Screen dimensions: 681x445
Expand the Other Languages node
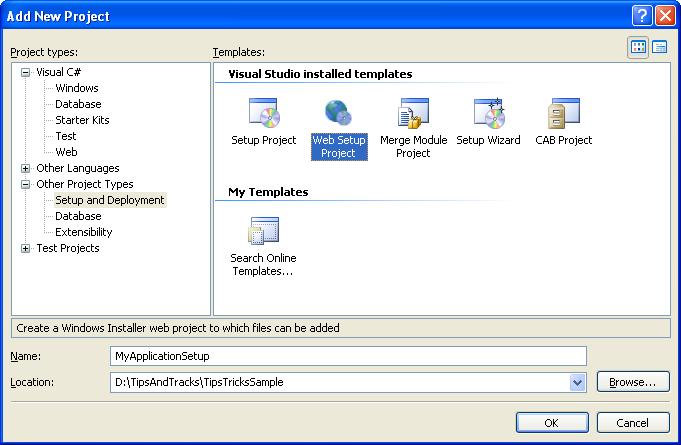pyautogui.click(x=26, y=168)
